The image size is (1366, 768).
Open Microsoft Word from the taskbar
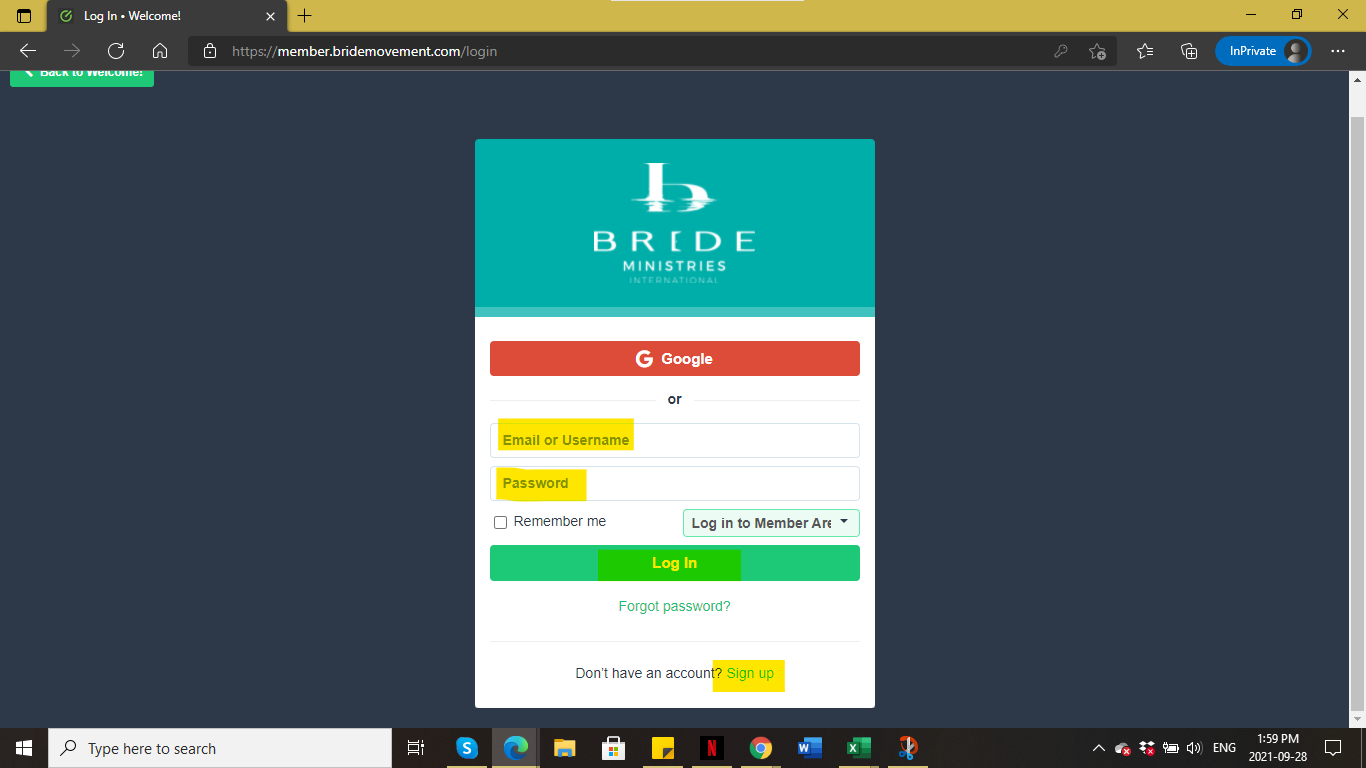[x=810, y=748]
